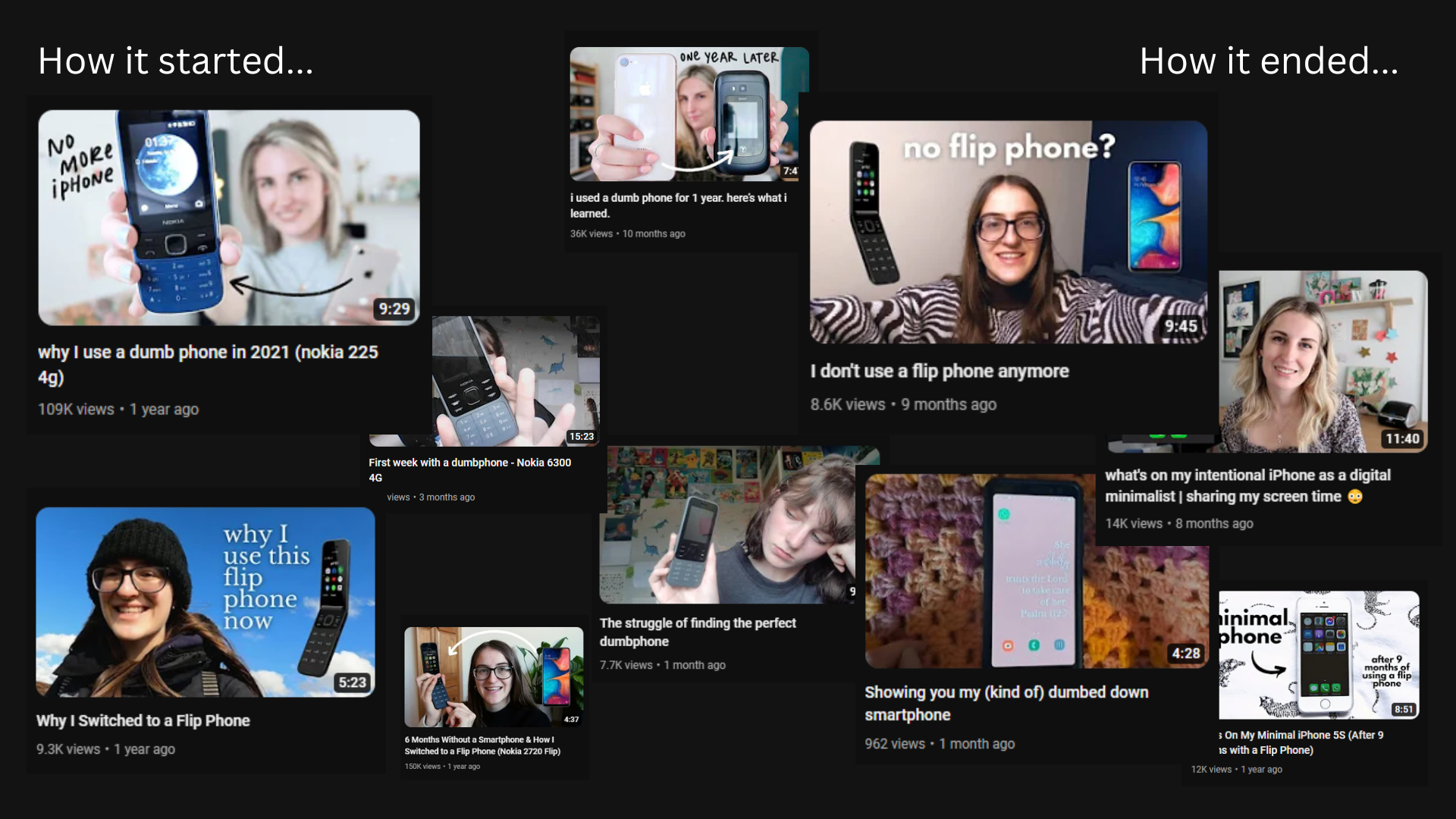Open the 'No more iPhone' Nokia thumbnail
Viewport: 1456px width, 819px height.
(x=228, y=218)
